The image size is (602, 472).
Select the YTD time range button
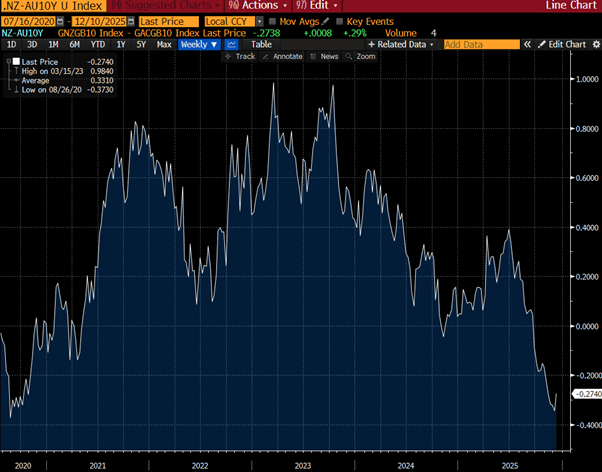pyautogui.click(x=98, y=45)
